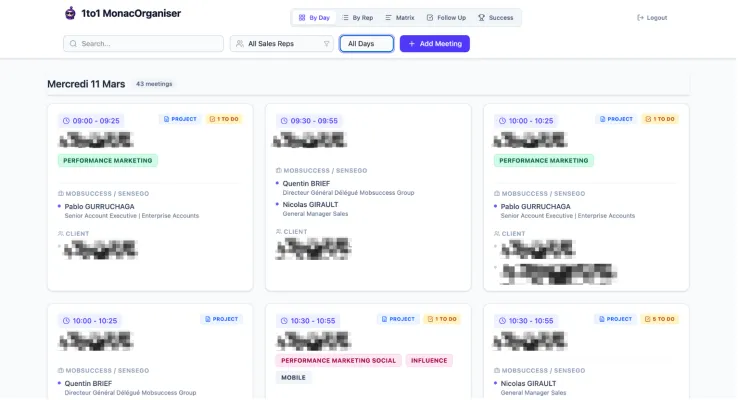Focus the Search input field

point(144,44)
